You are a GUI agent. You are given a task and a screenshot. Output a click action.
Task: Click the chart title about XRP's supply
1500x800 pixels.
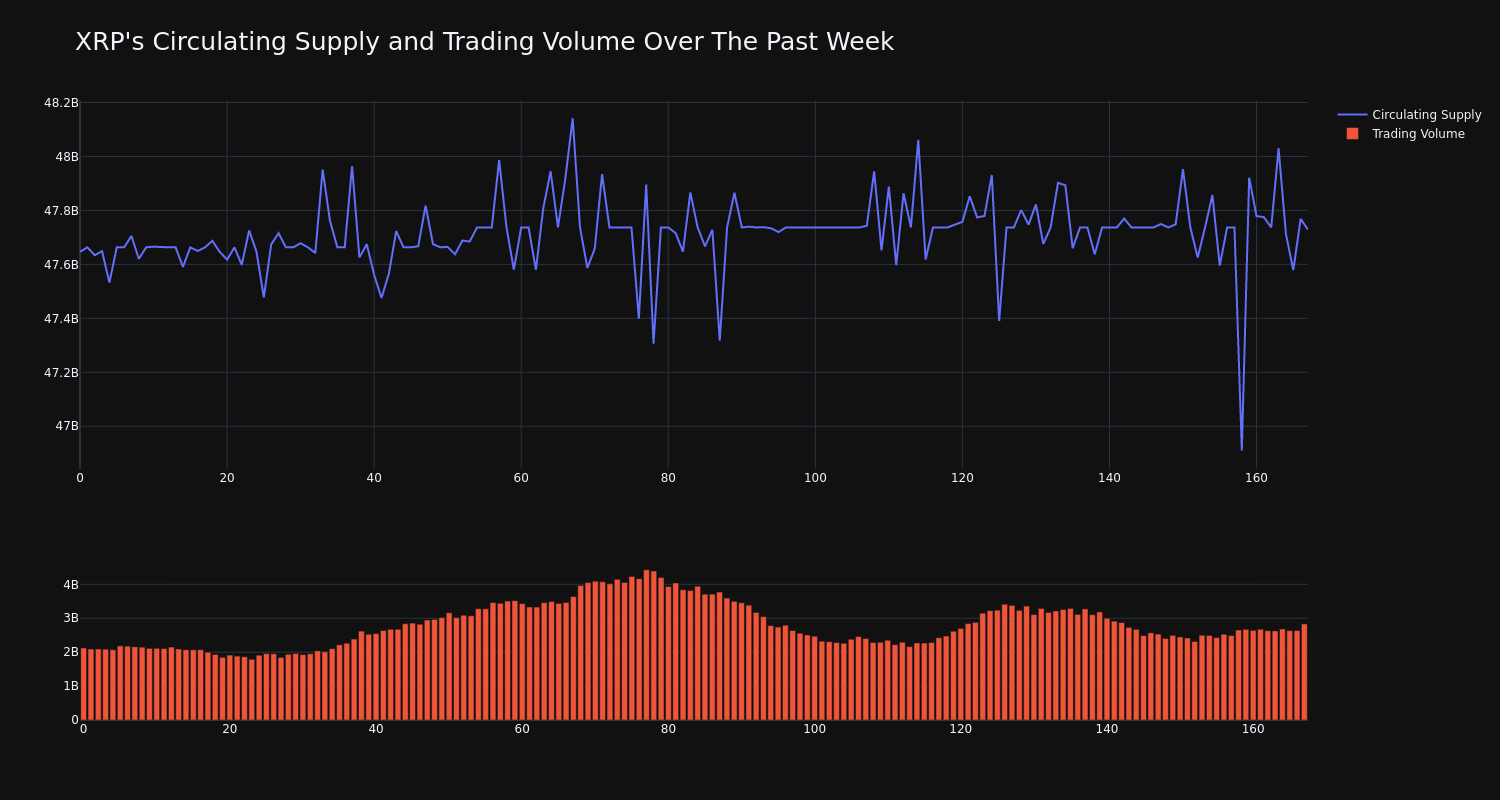click(484, 42)
